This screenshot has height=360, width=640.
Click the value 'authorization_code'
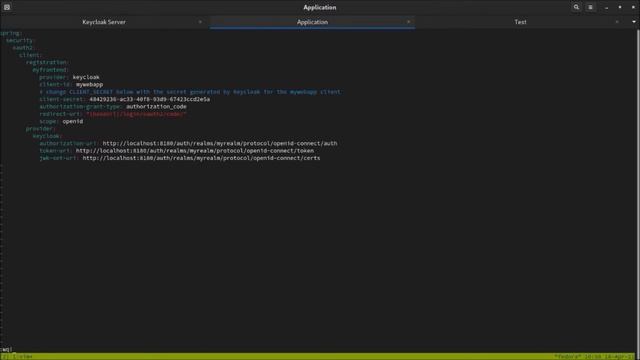(156, 107)
